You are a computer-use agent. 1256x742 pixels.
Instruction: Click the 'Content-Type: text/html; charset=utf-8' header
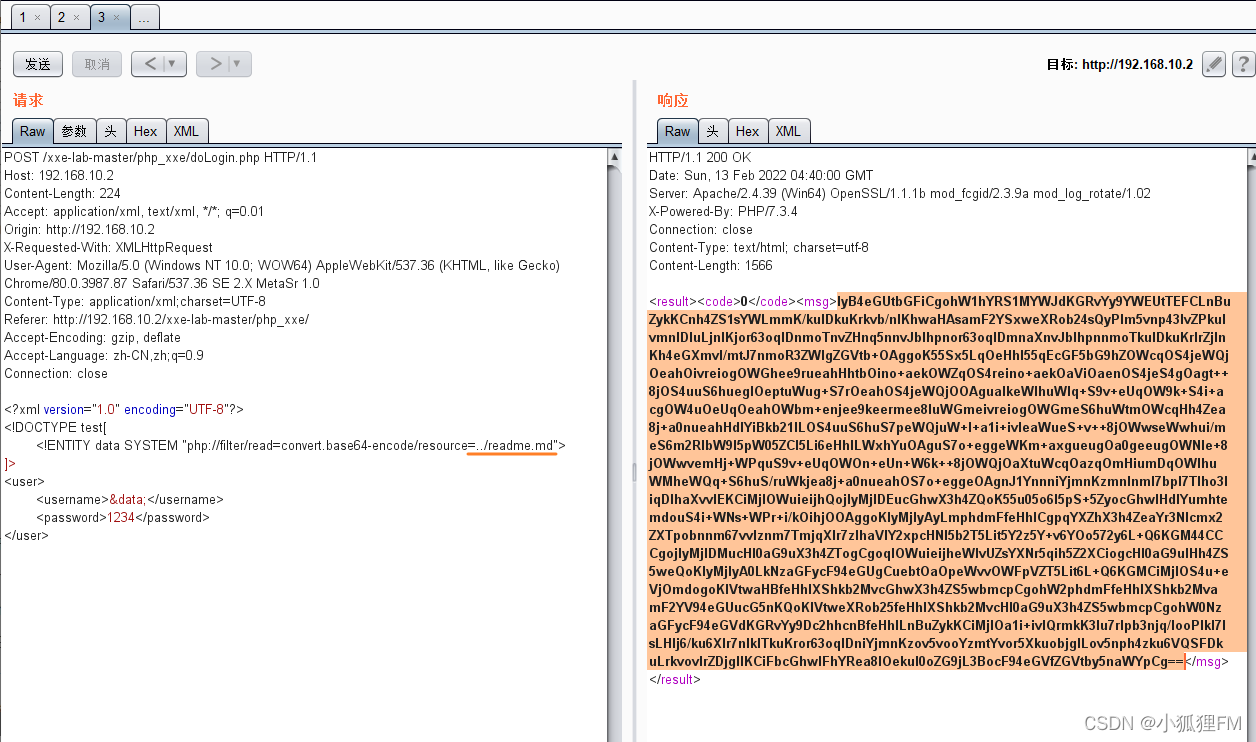tap(759, 248)
